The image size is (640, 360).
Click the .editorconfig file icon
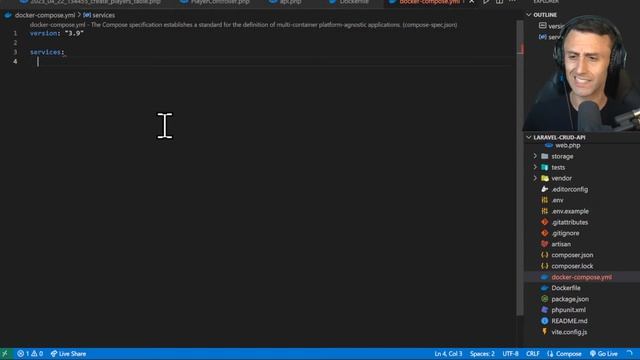click(544, 189)
